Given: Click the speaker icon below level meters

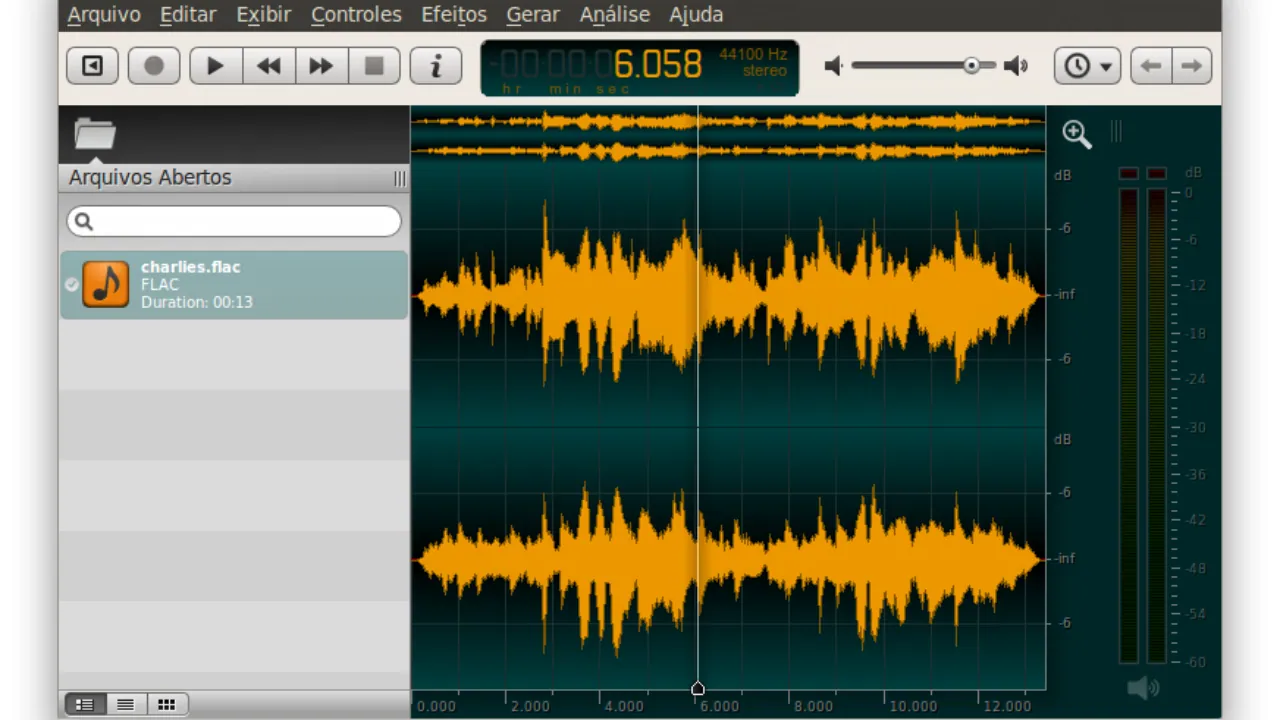Looking at the screenshot, I should pos(1143,688).
